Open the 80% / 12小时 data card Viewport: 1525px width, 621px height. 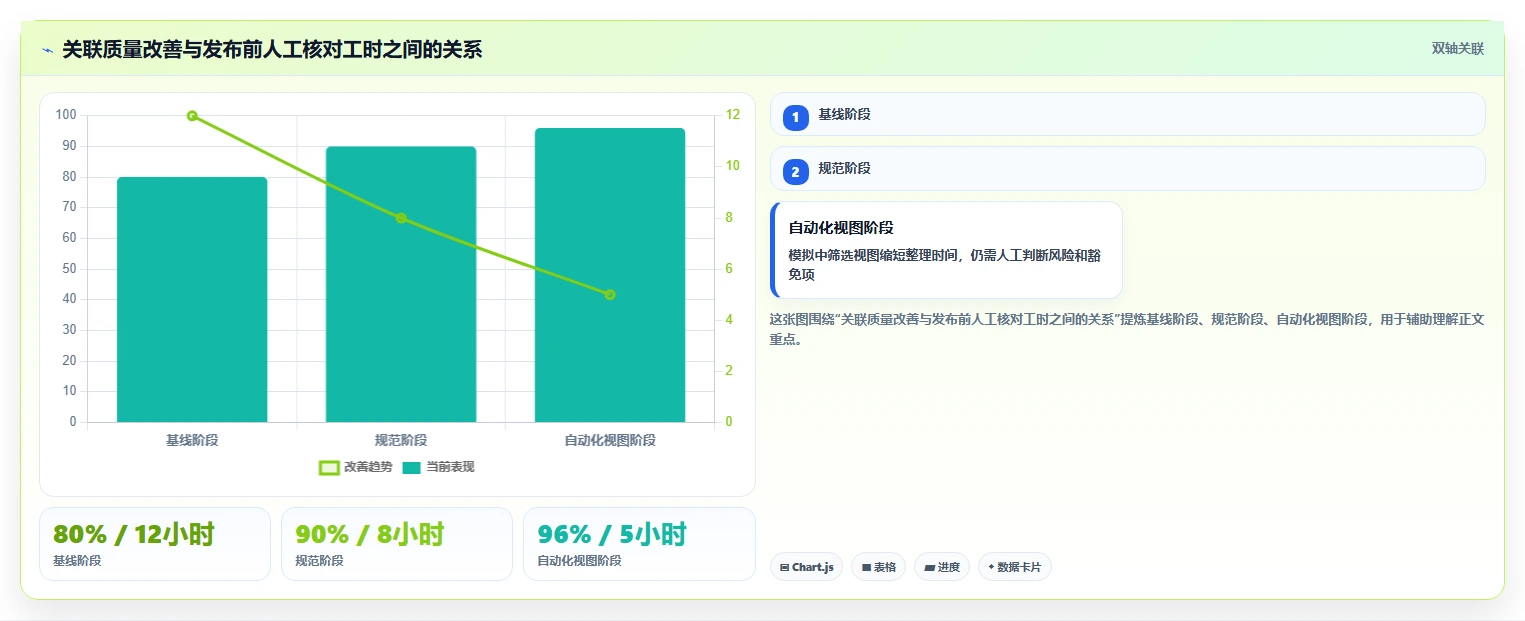155,544
